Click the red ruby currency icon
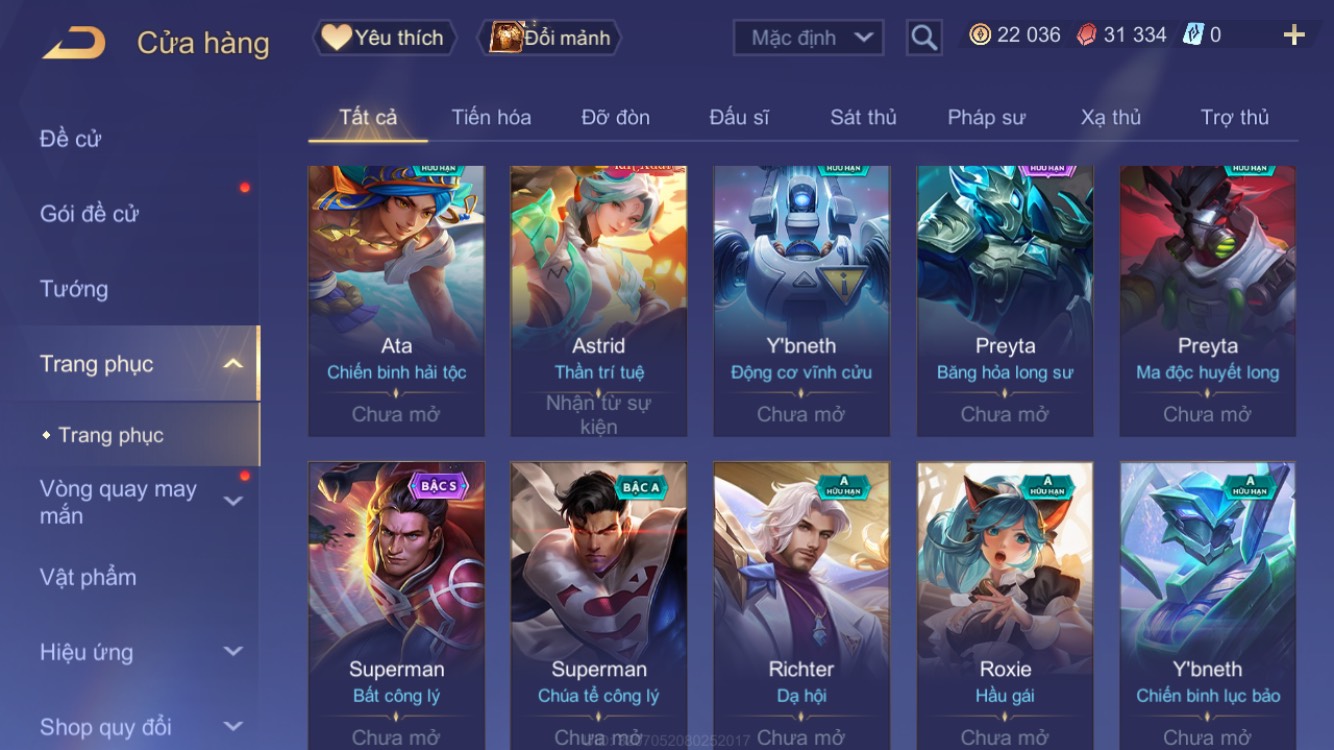Viewport: 1334px width, 750px height. [1087, 35]
